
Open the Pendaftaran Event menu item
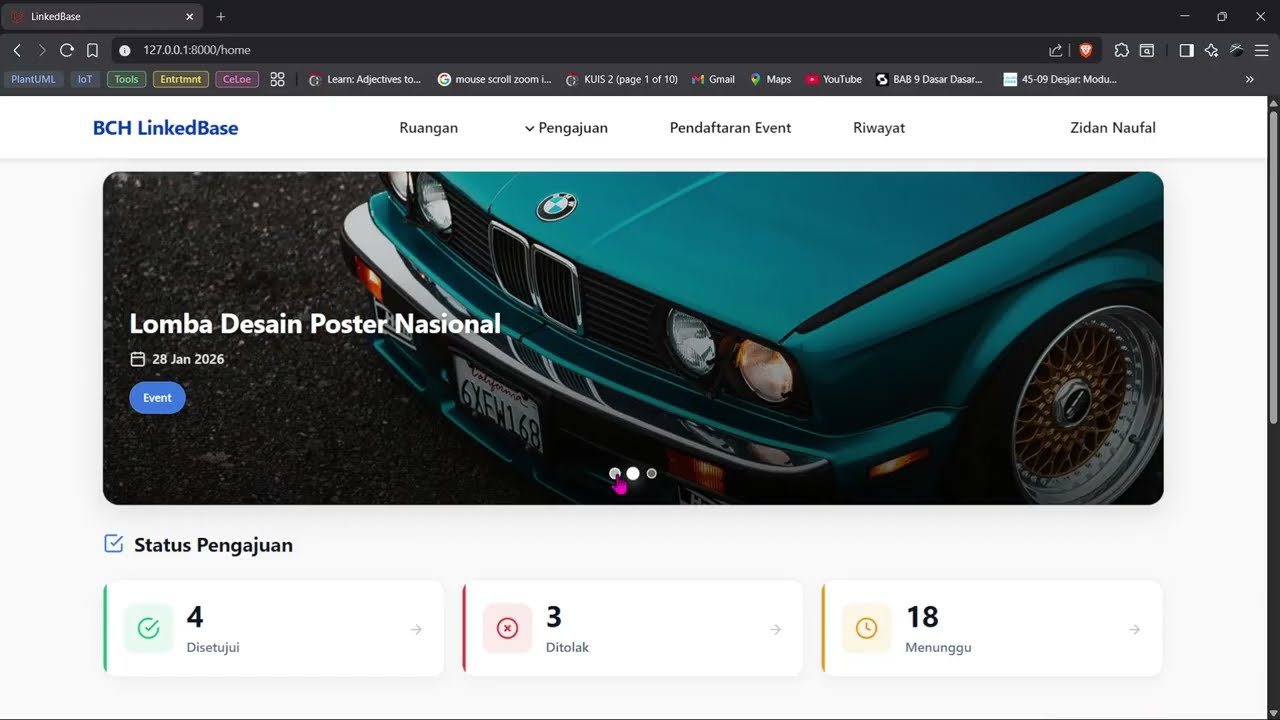click(730, 128)
